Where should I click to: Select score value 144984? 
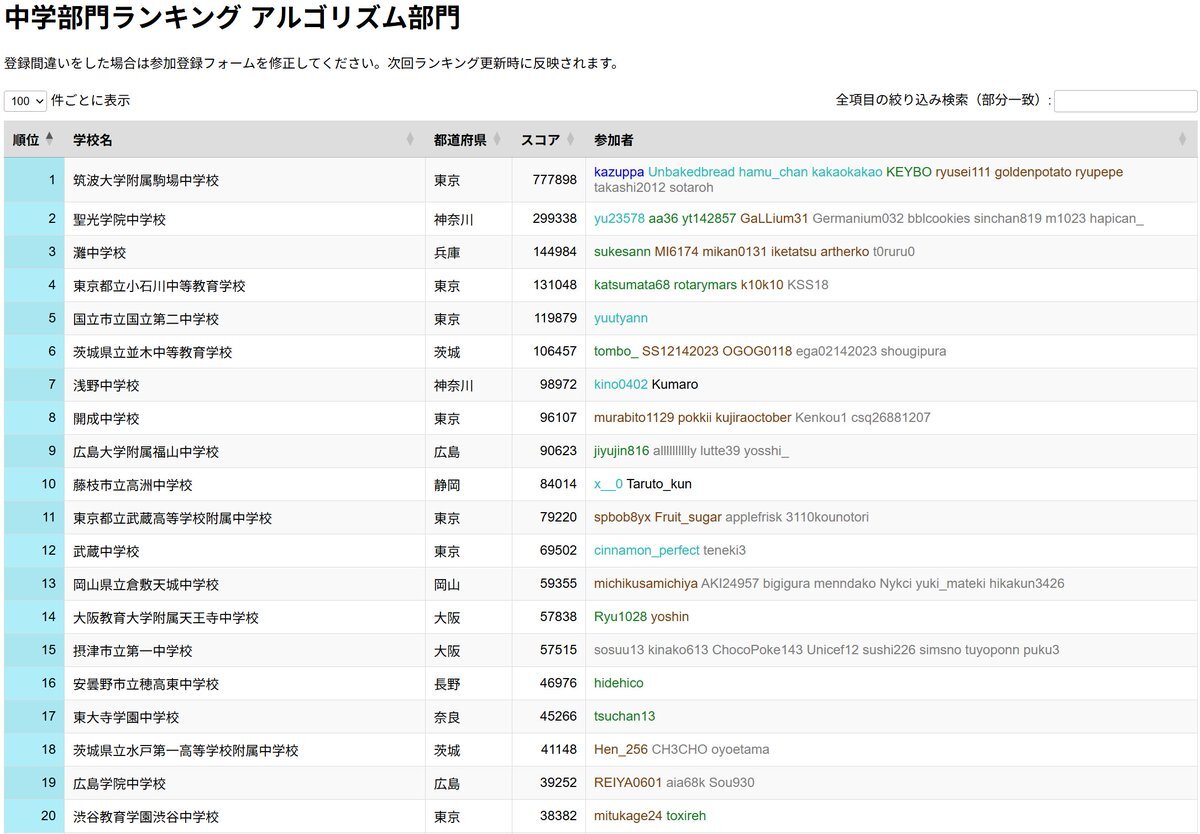[555, 251]
